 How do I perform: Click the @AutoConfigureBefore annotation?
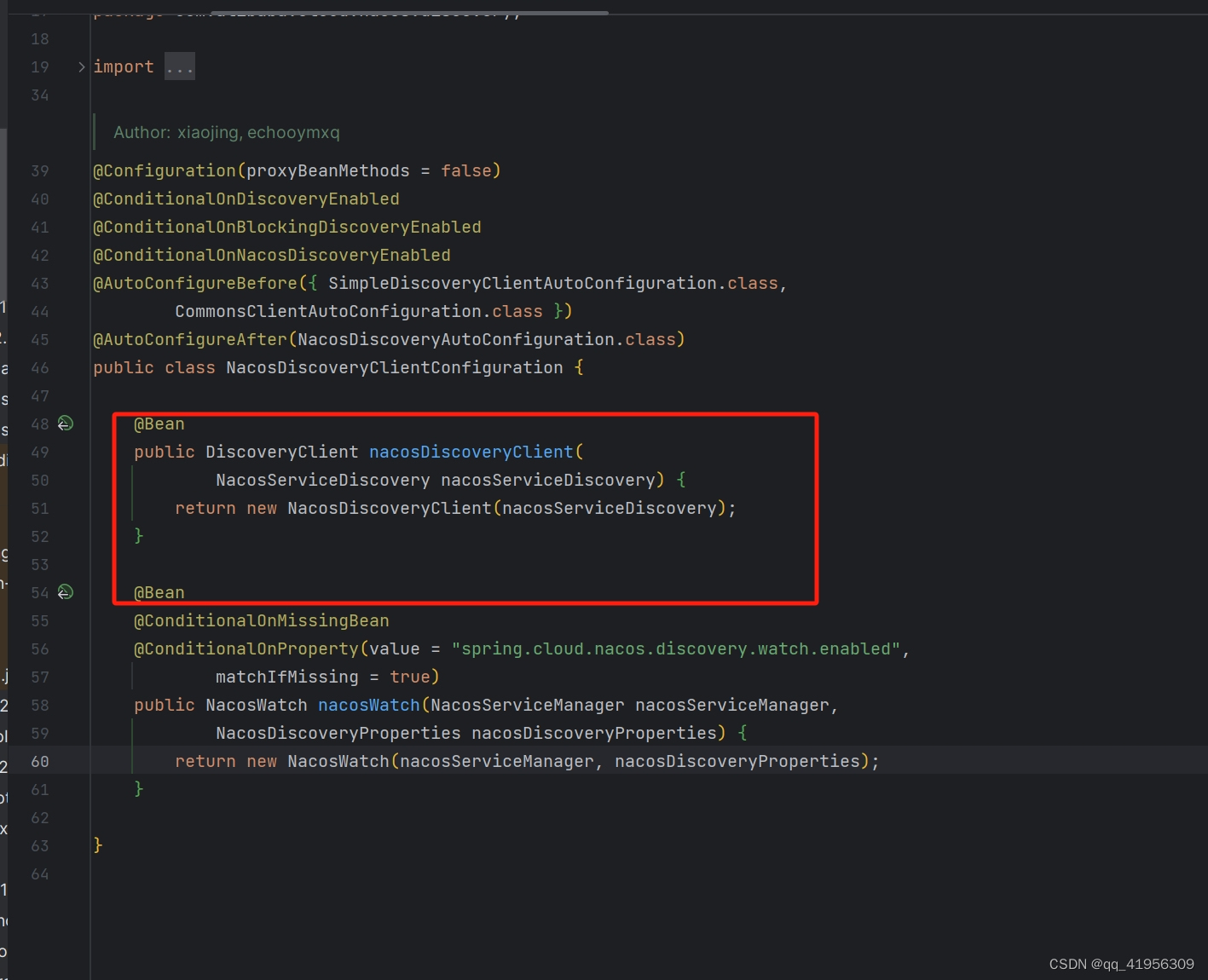195,284
